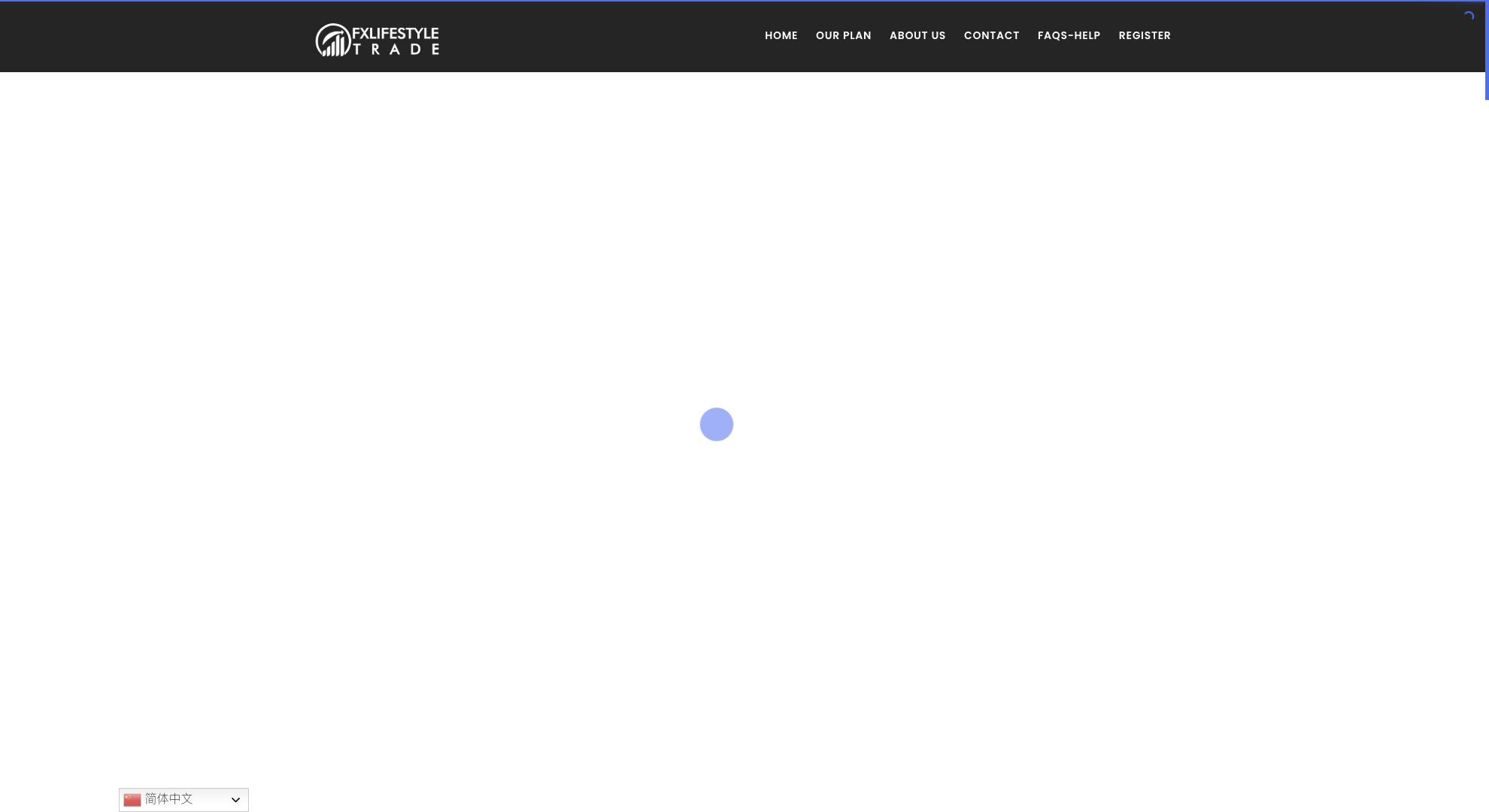Navigate to the CONTACT page

click(x=991, y=35)
